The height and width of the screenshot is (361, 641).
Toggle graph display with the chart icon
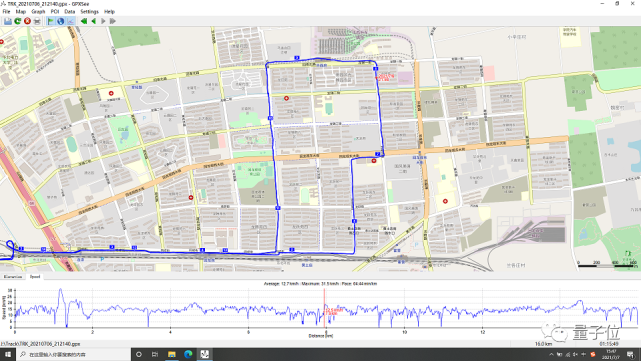(x=70, y=21)
